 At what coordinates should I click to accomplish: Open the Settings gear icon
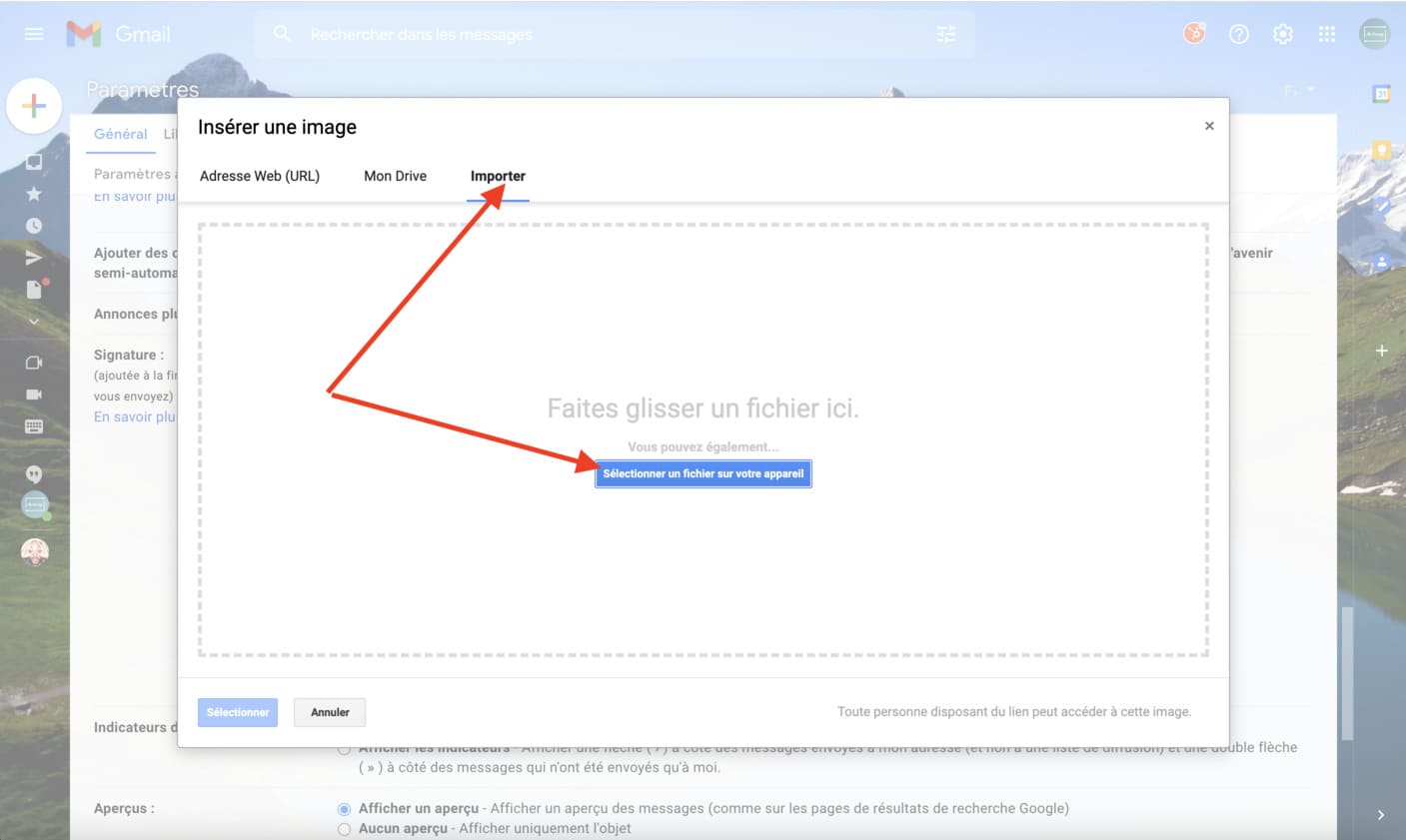(x=1283, y=34)
